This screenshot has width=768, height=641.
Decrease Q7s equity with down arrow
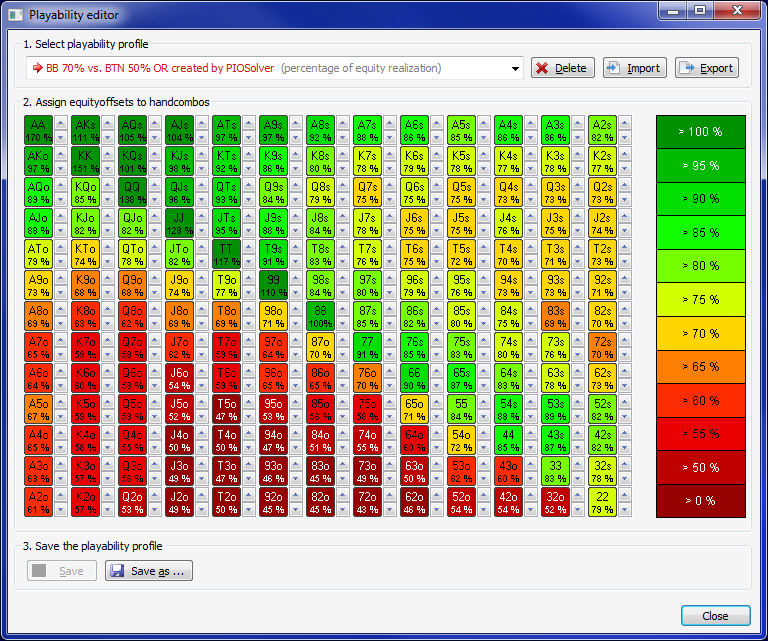point(390,199)
